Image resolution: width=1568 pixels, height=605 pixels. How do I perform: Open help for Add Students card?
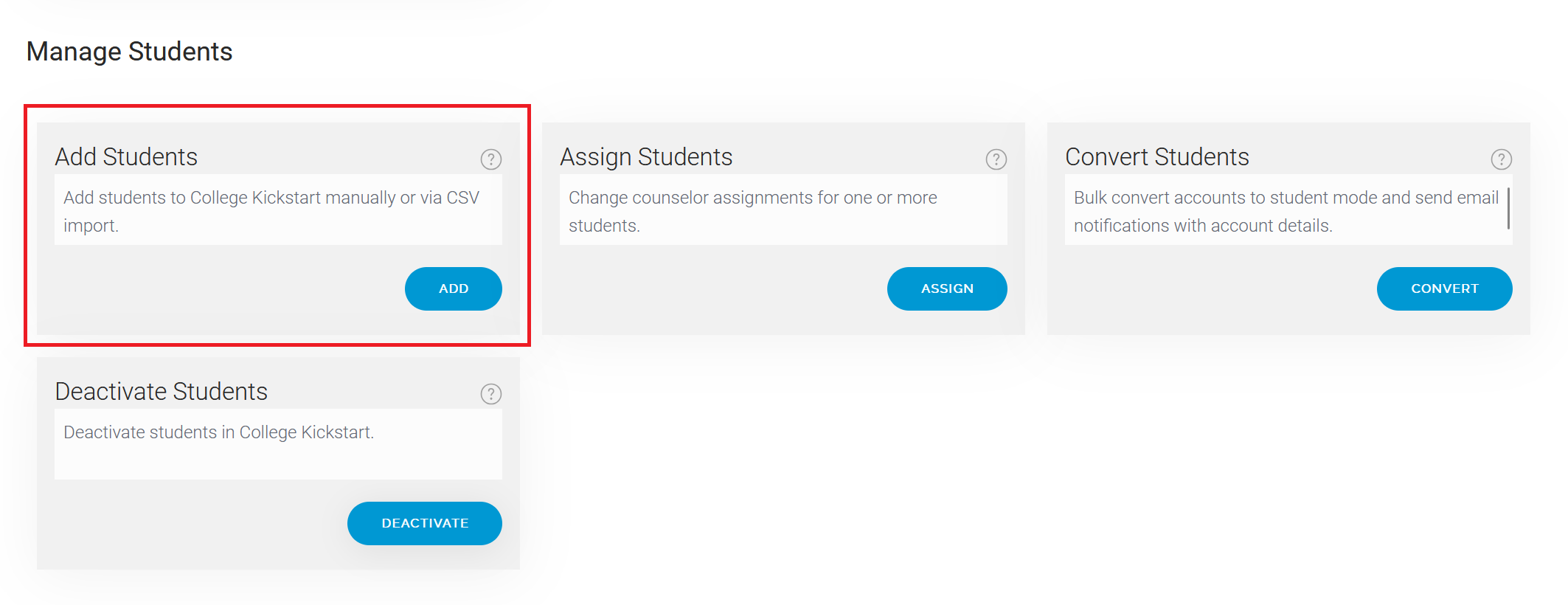pyautogui.click(x=491, y=159)
